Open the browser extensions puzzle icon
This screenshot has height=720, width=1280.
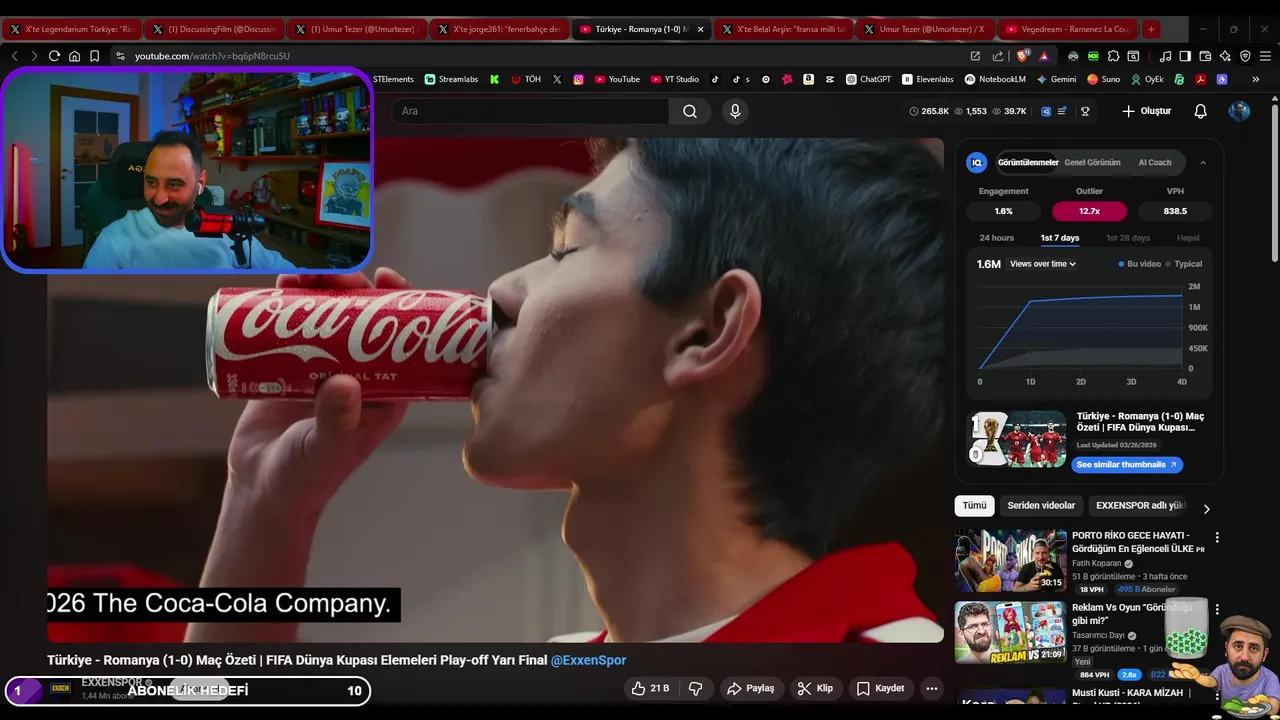point(1113,56)
